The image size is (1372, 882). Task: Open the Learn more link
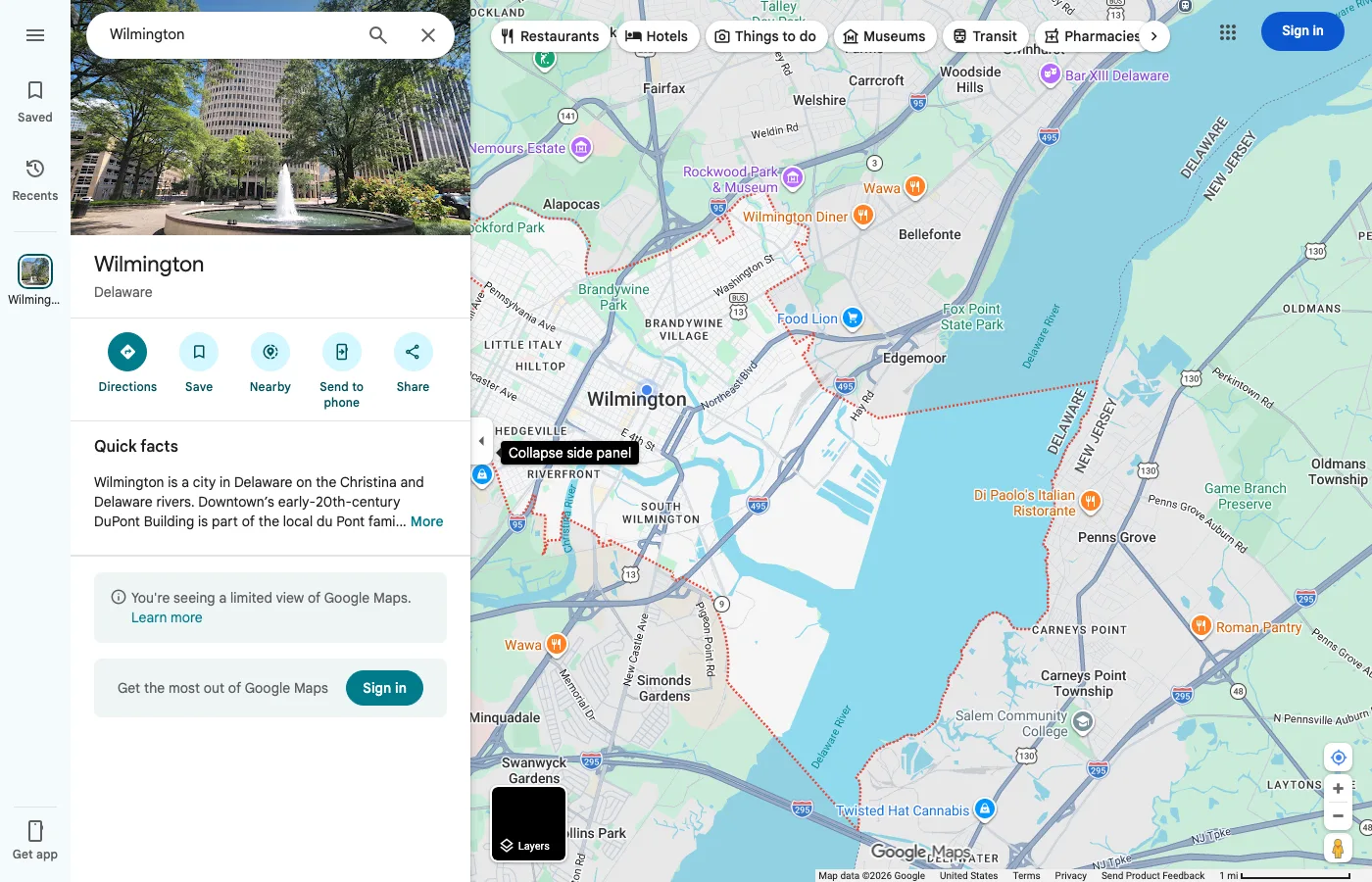pos(167,617)
